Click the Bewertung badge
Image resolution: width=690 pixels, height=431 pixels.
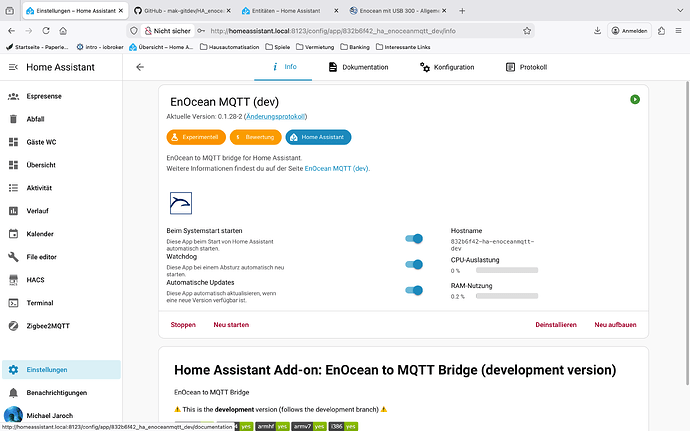coord(255,137)
